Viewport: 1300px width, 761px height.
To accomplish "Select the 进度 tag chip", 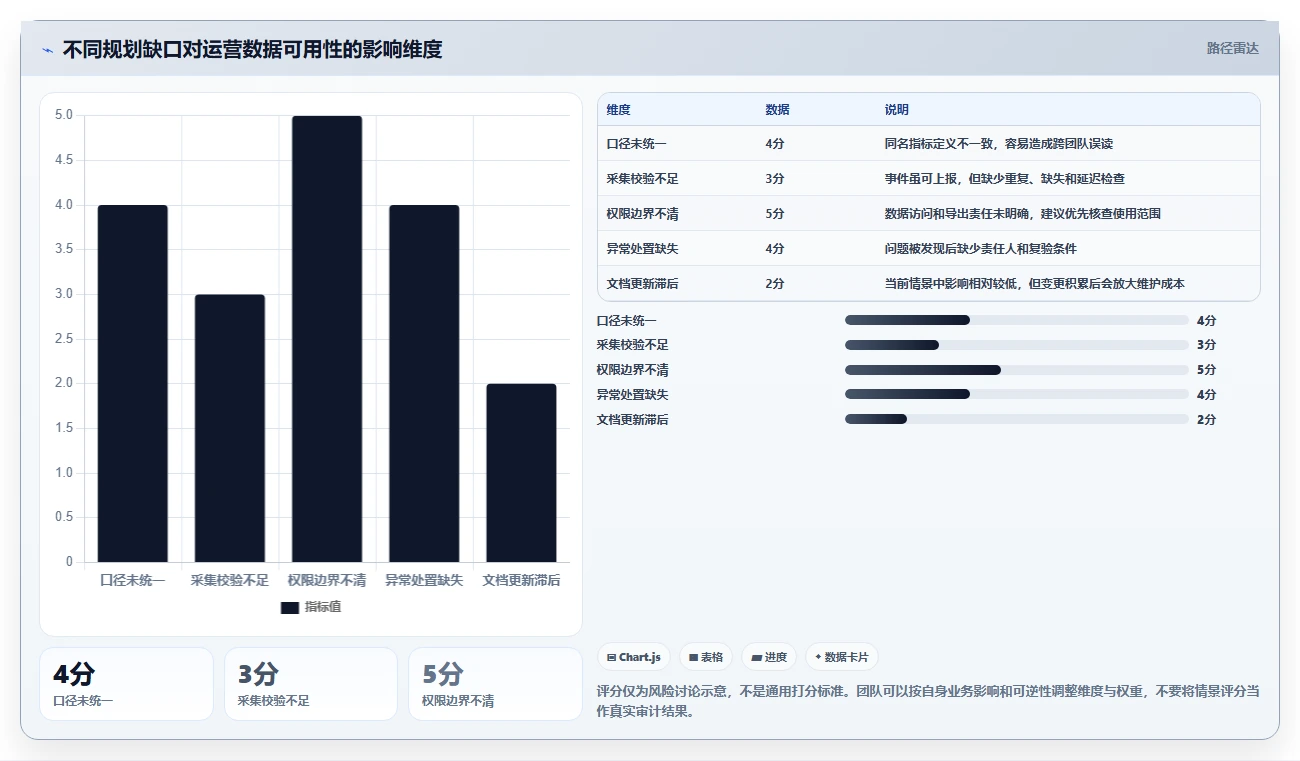I will coord(769,657).
